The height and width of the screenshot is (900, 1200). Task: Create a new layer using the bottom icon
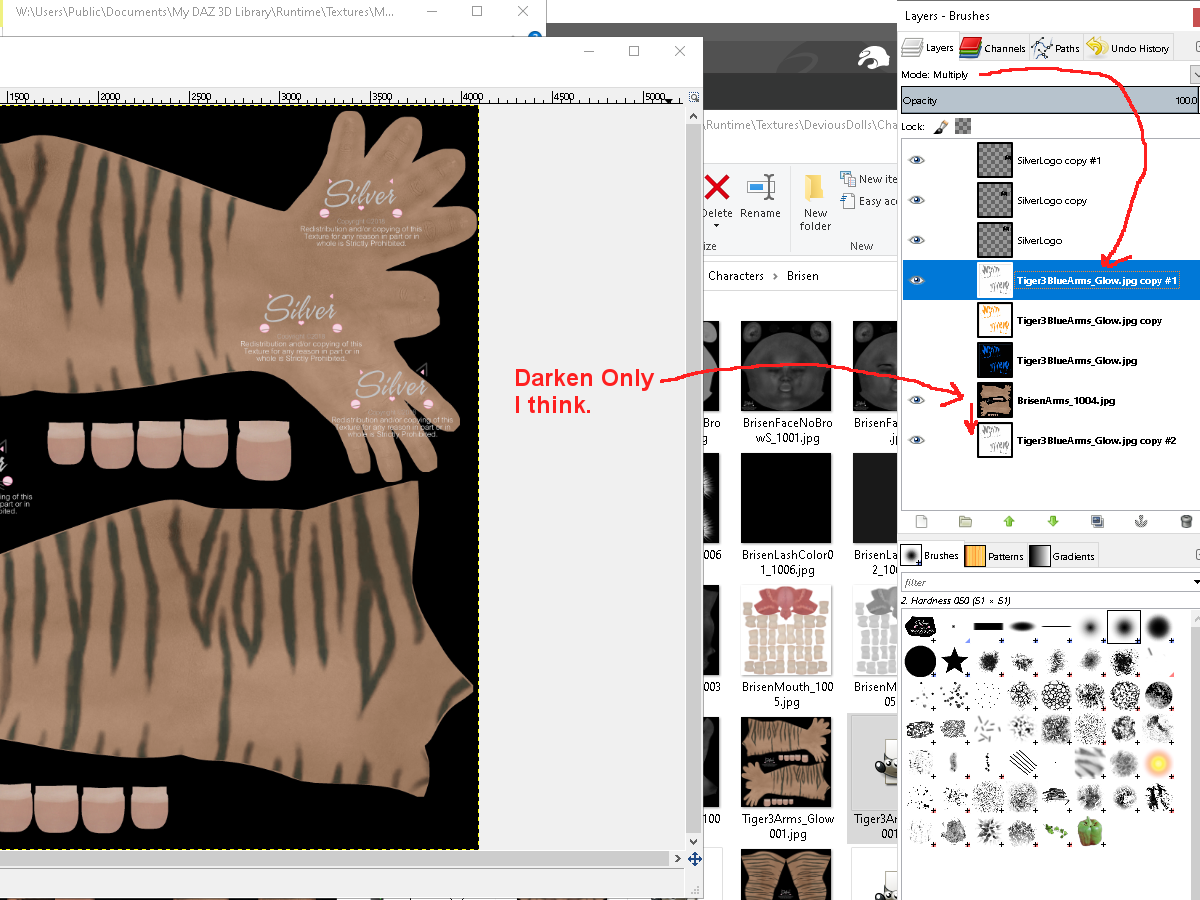tap(921, 521)
